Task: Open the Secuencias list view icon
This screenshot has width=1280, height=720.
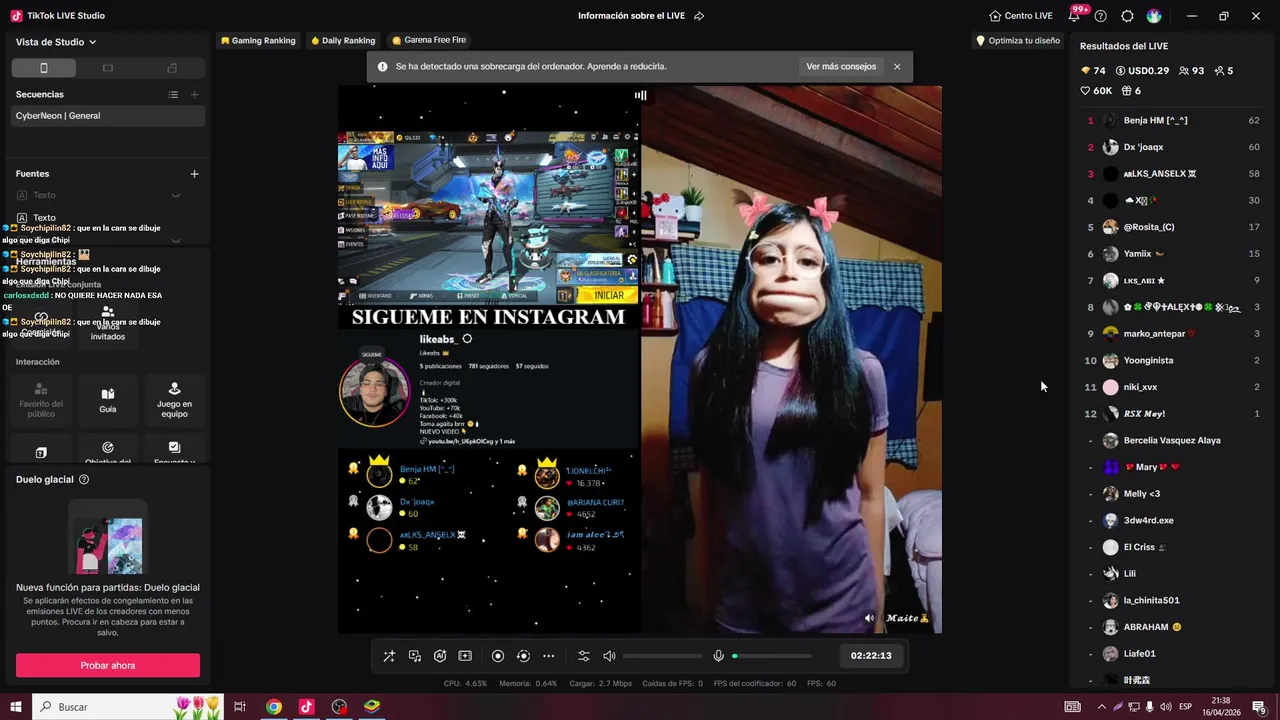Action: click(x=173, y=94)
